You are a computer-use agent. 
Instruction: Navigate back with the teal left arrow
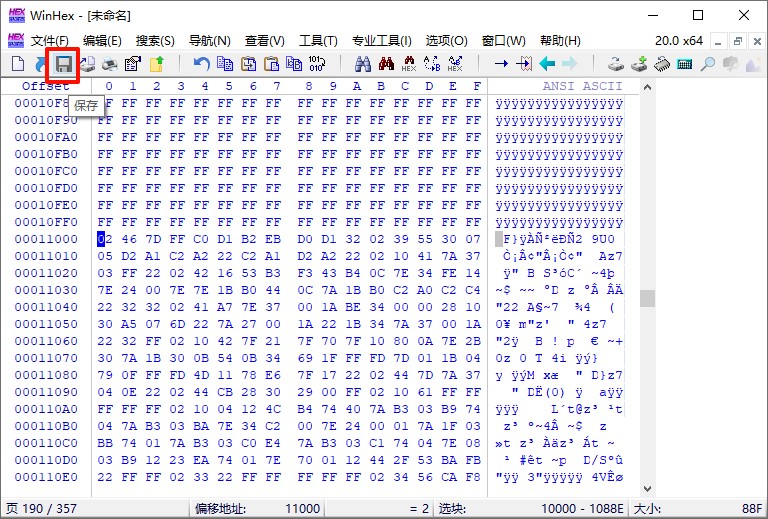click(x=547, y=64)
